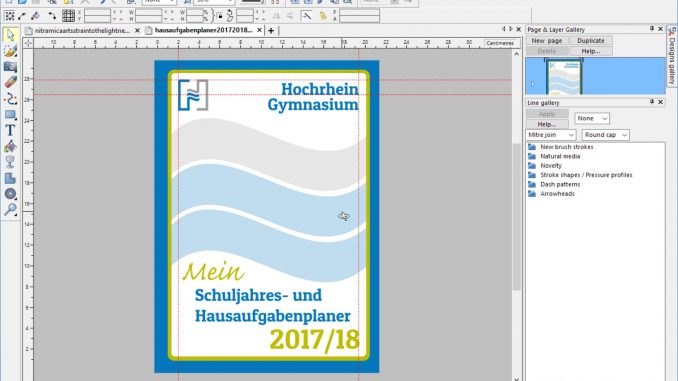Viewport: 678px width, 381px height.
Task: Select the 2017/18 text on the cover
Action: pyautogui.click(x=314, y=339)
